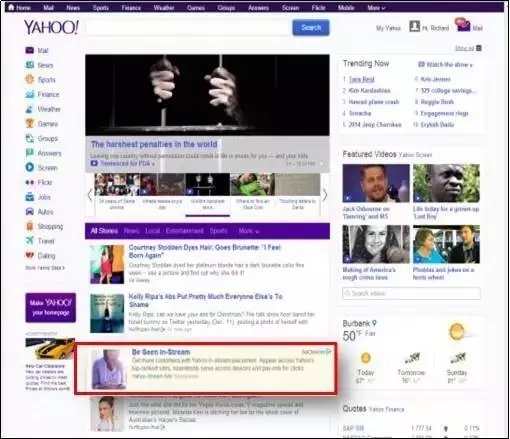The width and height of the screenshot is (510, 439).
Task: Open Watch the show dropdown
Action: click(445, 65)
